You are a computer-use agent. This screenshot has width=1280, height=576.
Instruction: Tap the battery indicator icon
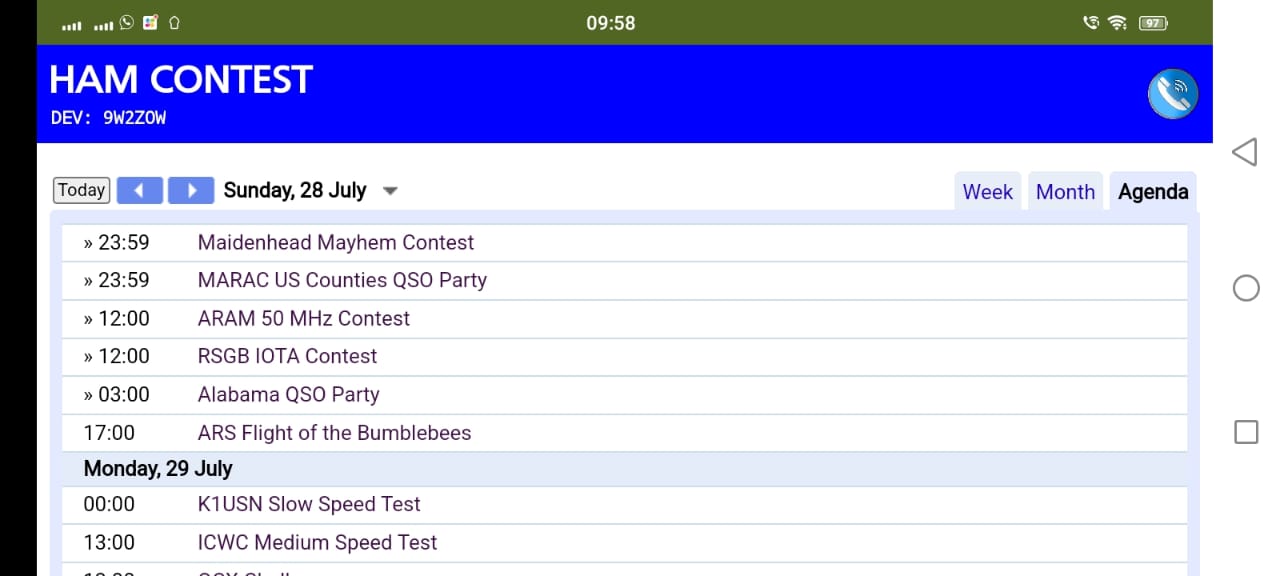click(x=1154, y=22)
